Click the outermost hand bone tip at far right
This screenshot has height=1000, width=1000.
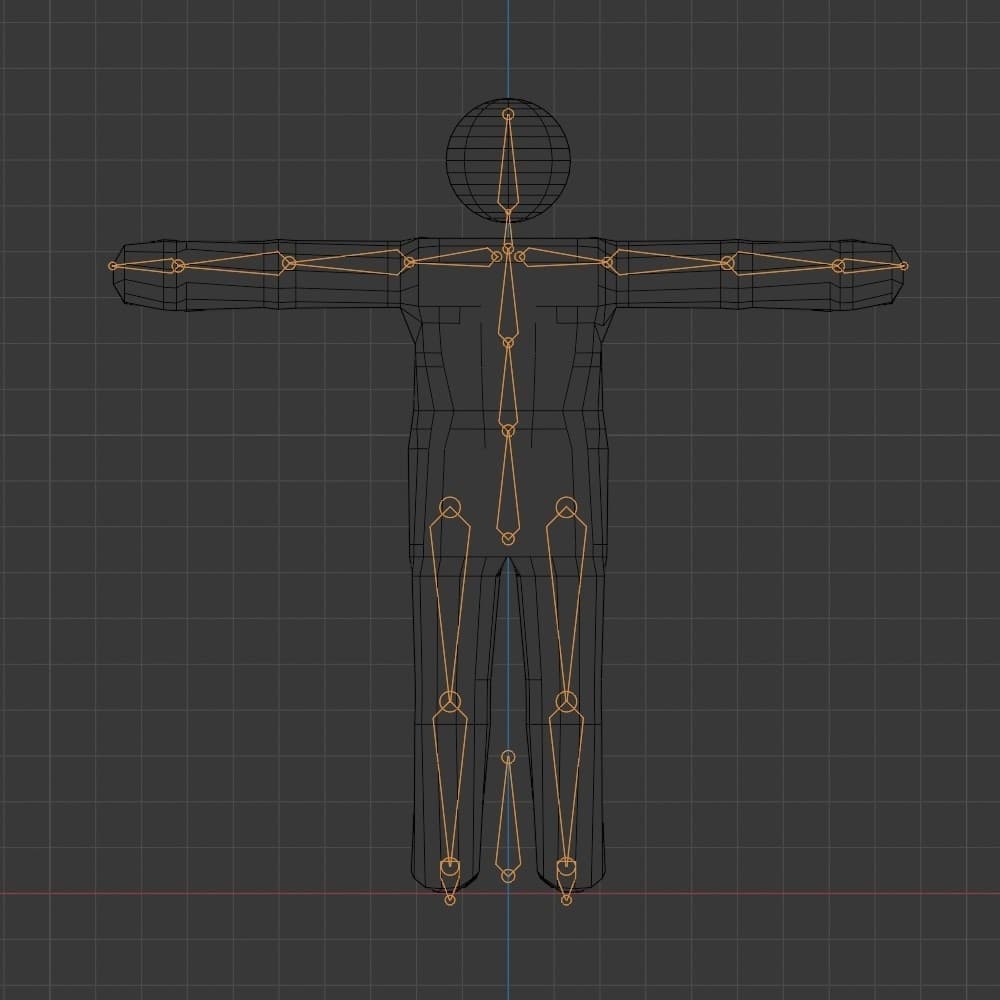coord(904,266)
